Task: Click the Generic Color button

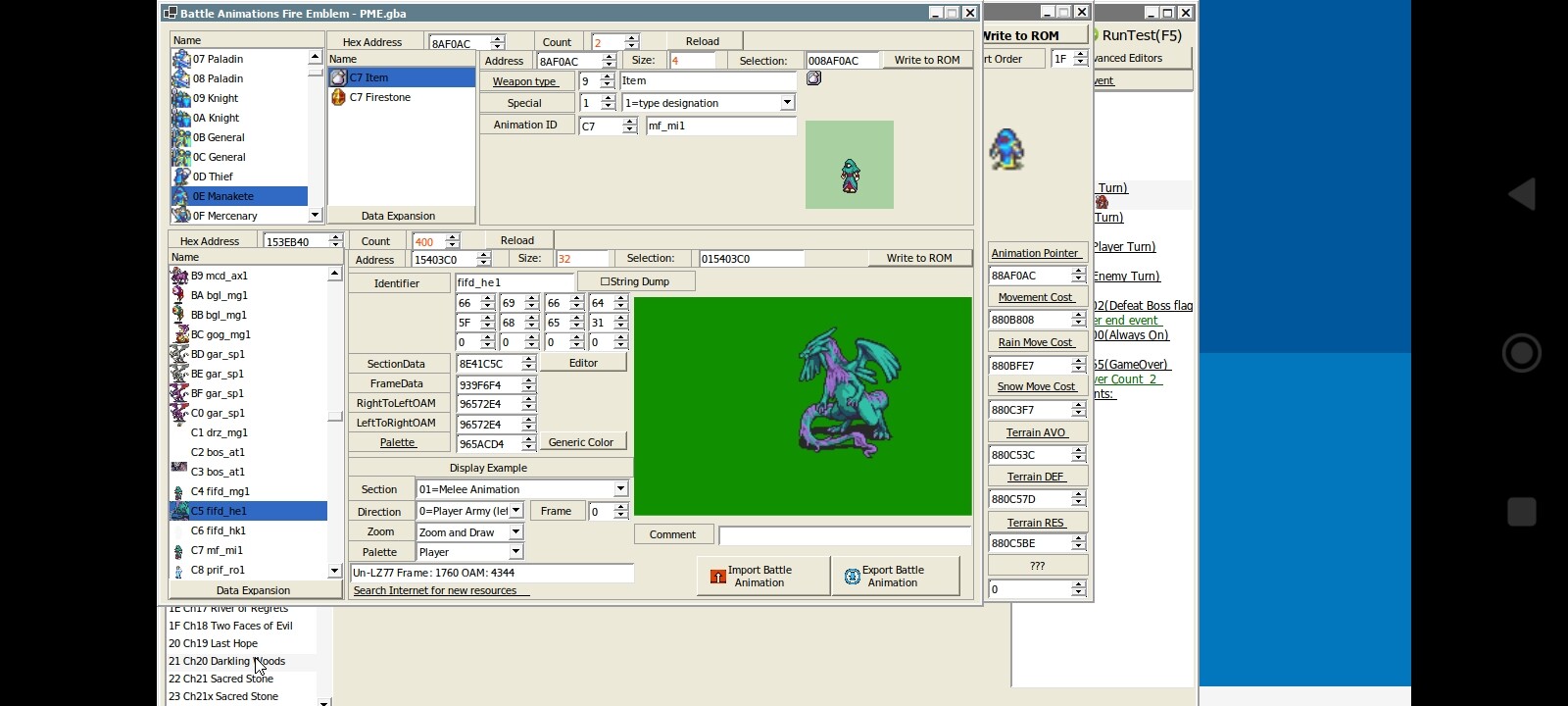Action: coord(581,442)
